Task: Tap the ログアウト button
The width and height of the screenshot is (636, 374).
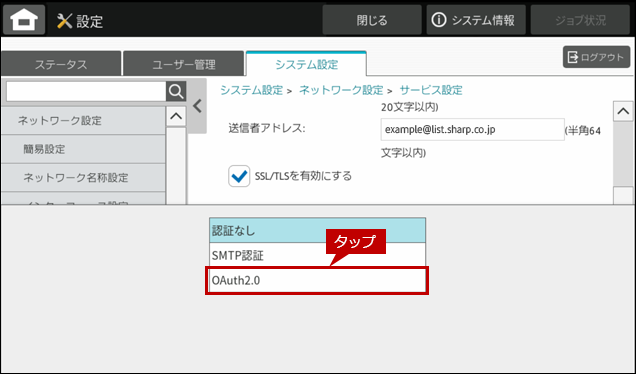Action: 596,57
